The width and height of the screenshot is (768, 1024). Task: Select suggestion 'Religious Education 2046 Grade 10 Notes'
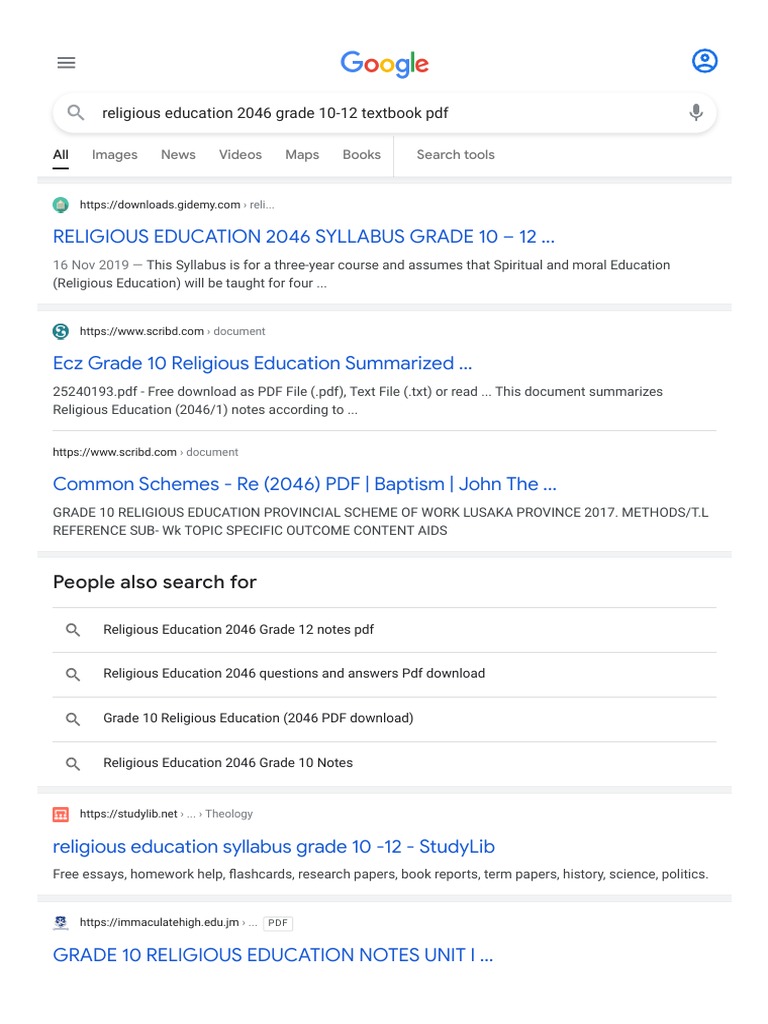click(x=228, y=763)
